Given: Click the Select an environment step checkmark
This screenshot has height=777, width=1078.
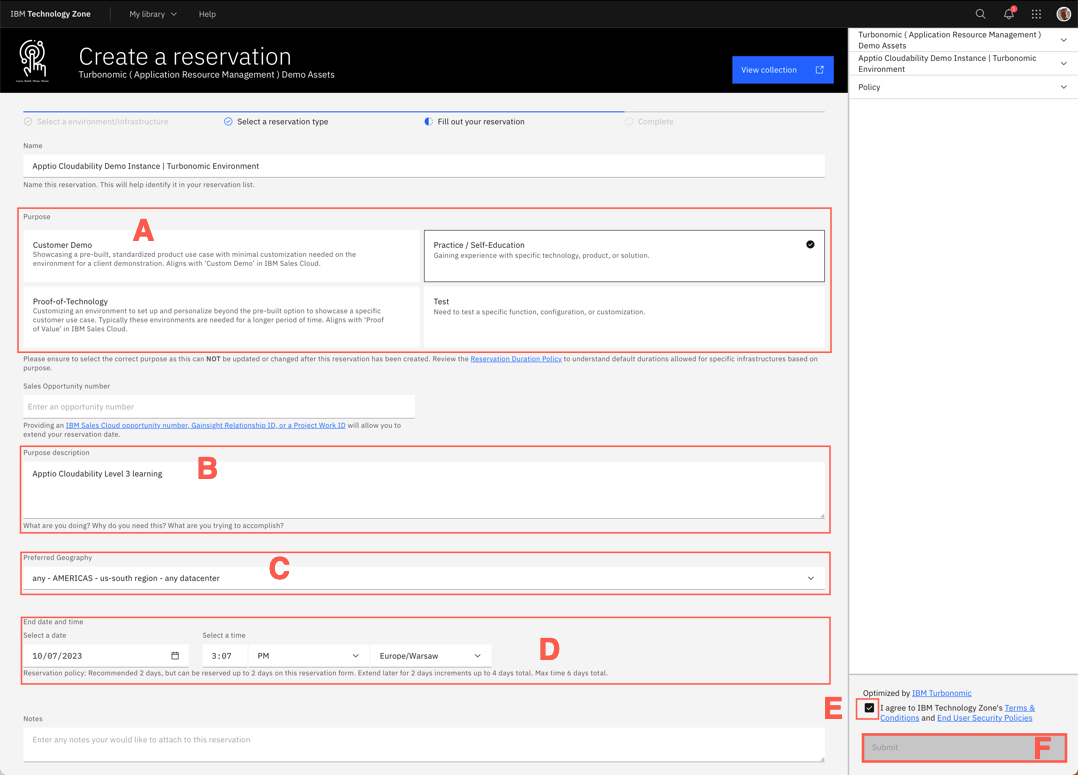Looking at the screenshot, I should click(28, 122).
